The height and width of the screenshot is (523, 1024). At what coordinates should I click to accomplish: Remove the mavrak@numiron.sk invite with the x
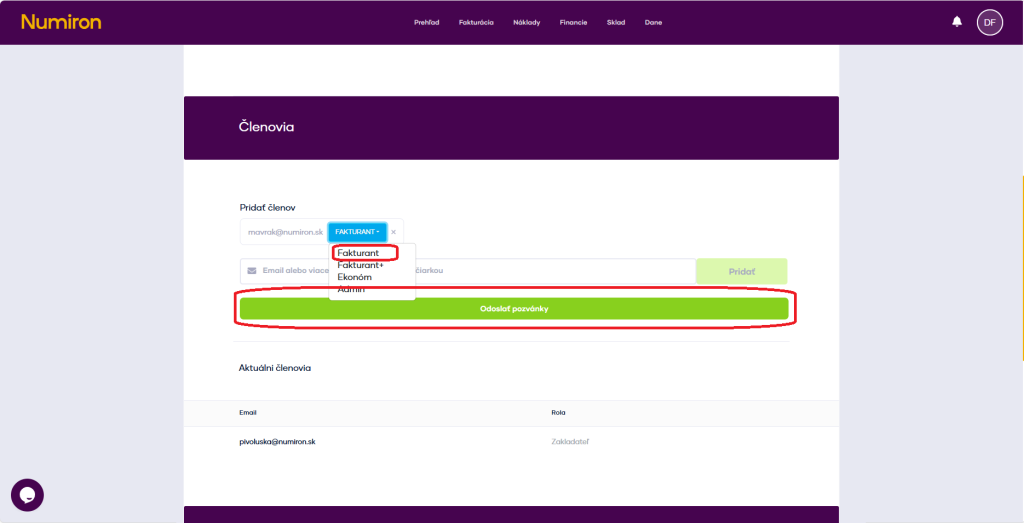coord(393,232)
